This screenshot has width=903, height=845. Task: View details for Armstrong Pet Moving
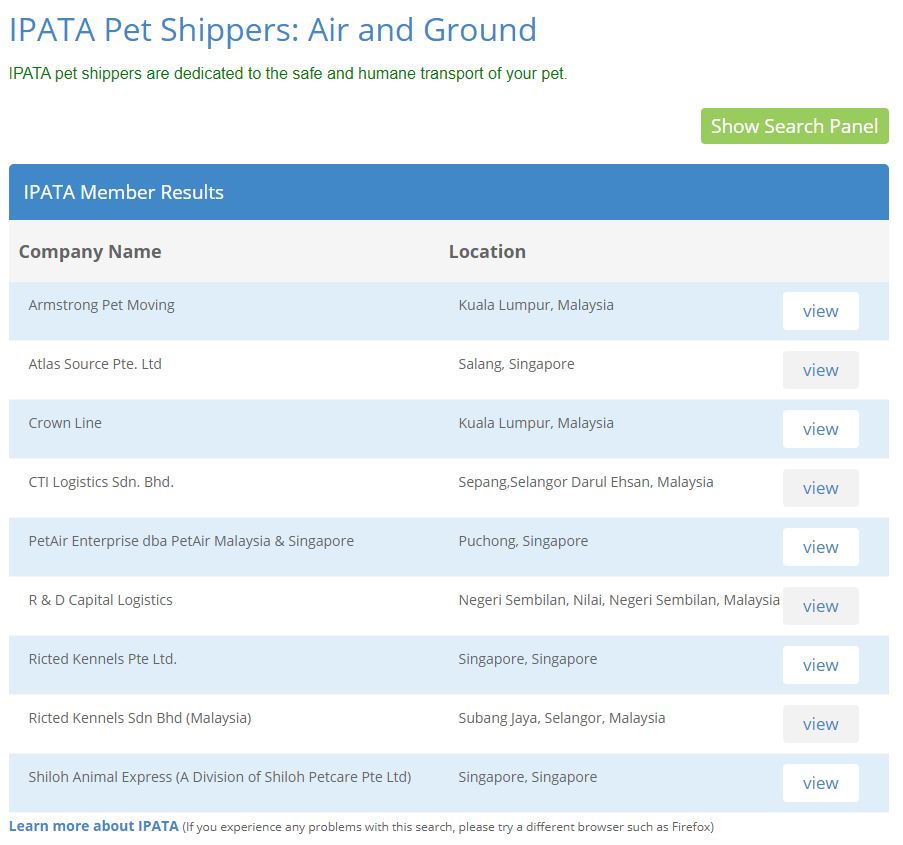tap(820, 311)
